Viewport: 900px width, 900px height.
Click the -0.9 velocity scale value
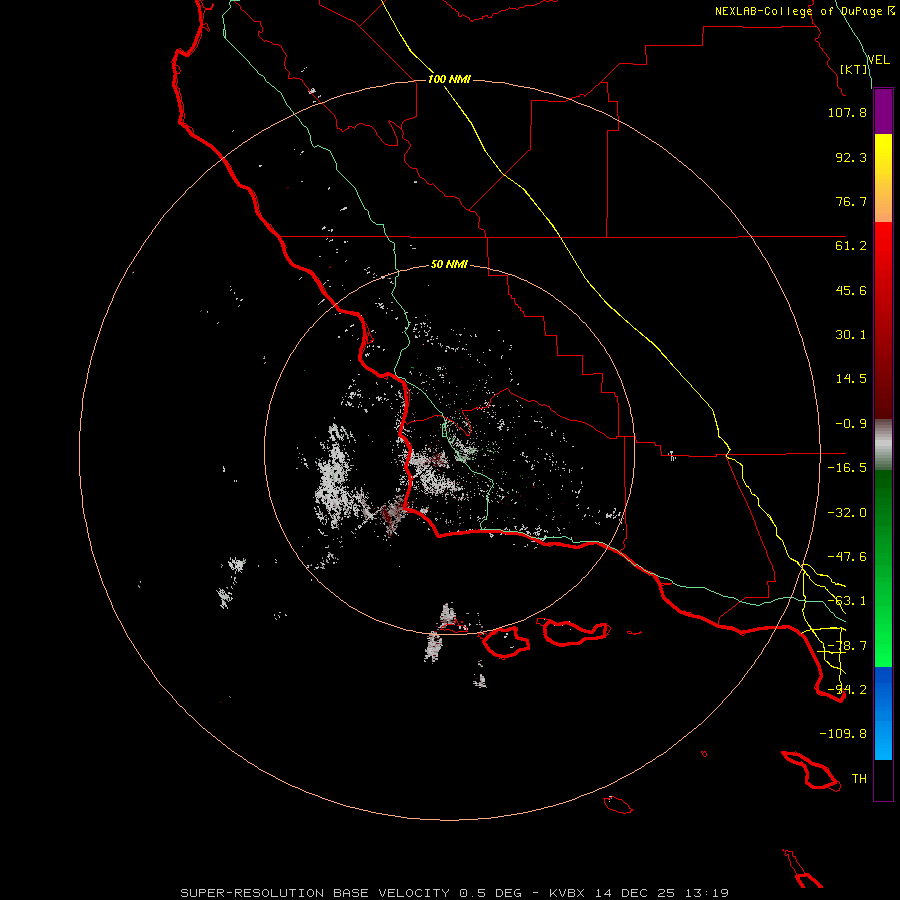click(851, 424)
